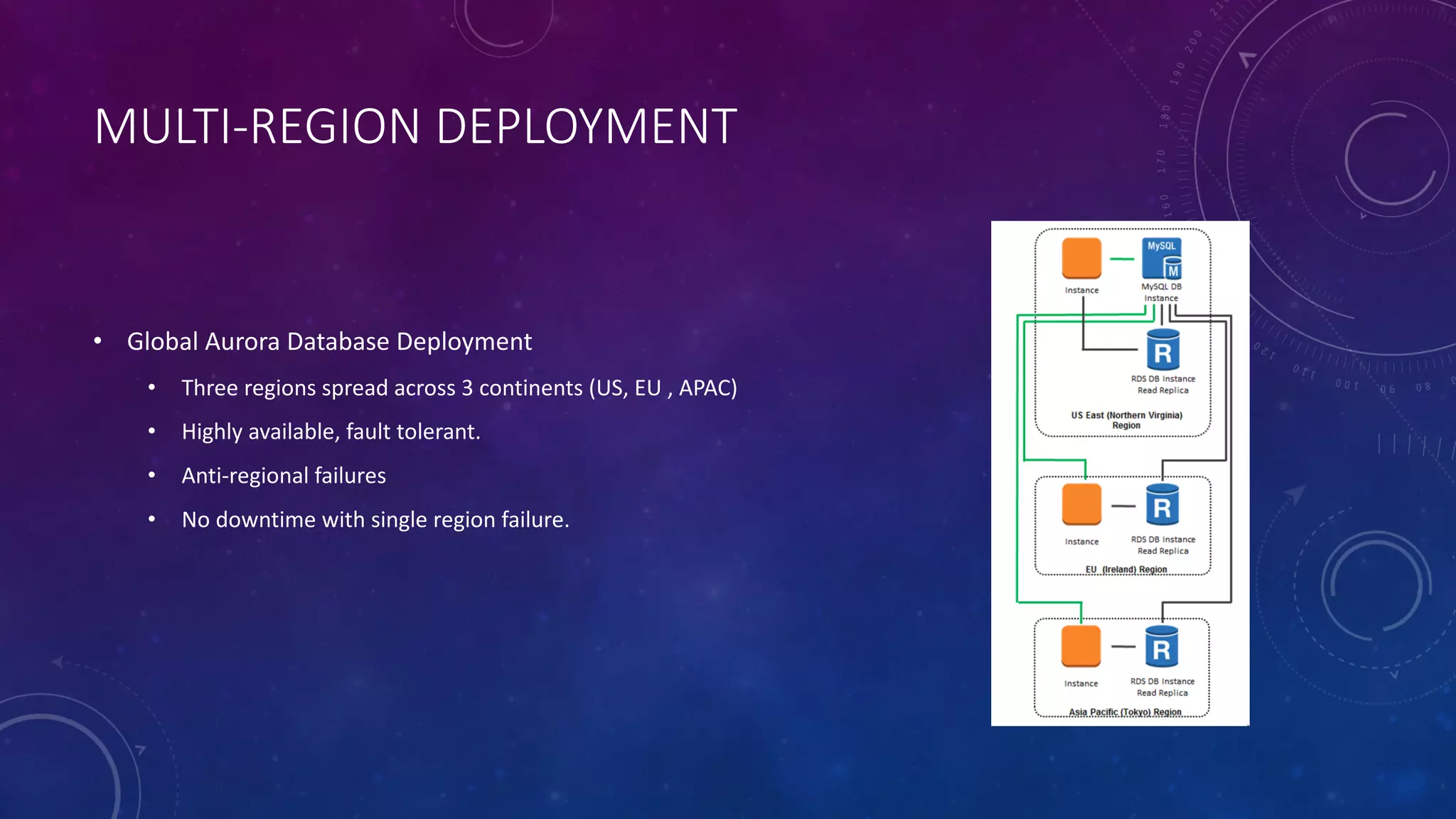
Task: Click the orange Instance icon in Tokyo region
Action: pyautogui.click(x=1081, y=646)
